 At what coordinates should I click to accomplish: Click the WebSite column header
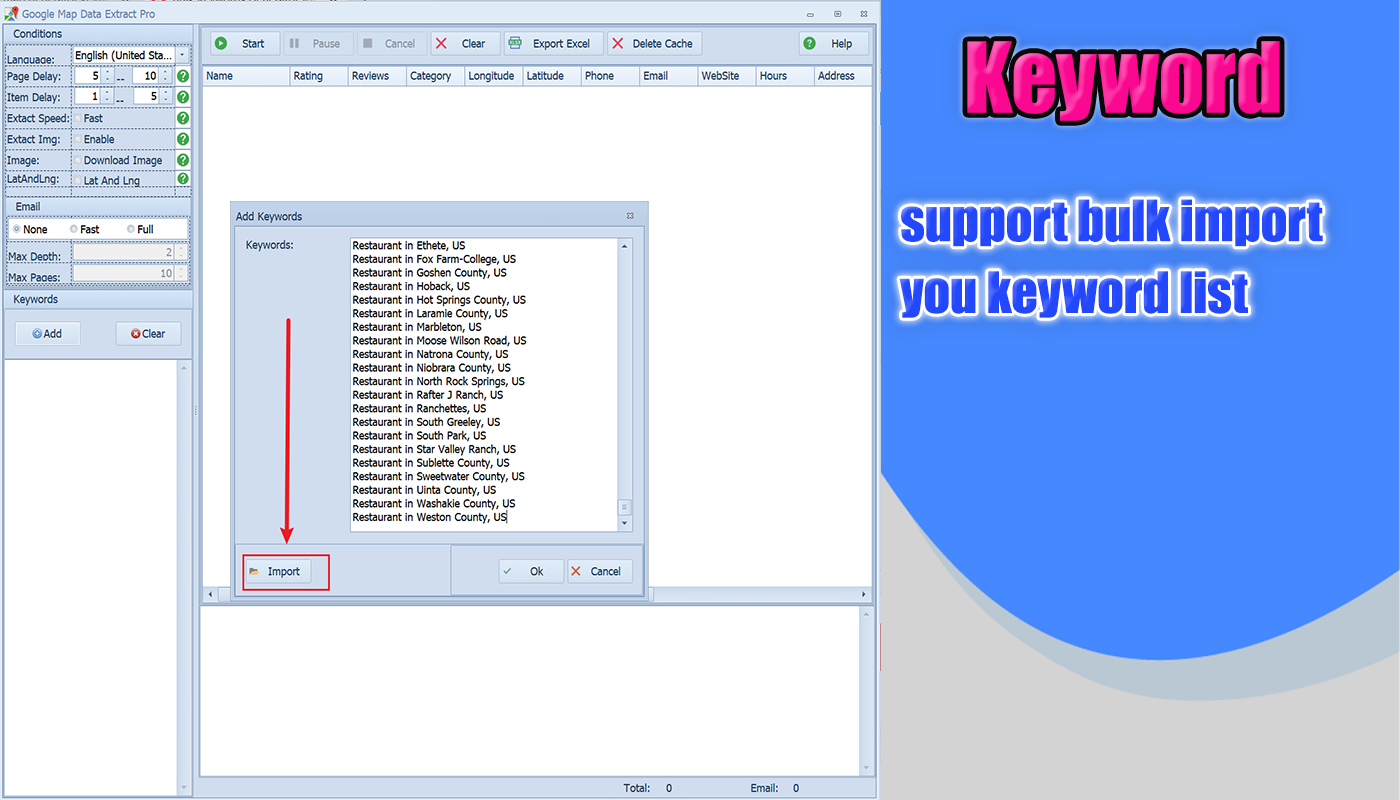(727, 76)
